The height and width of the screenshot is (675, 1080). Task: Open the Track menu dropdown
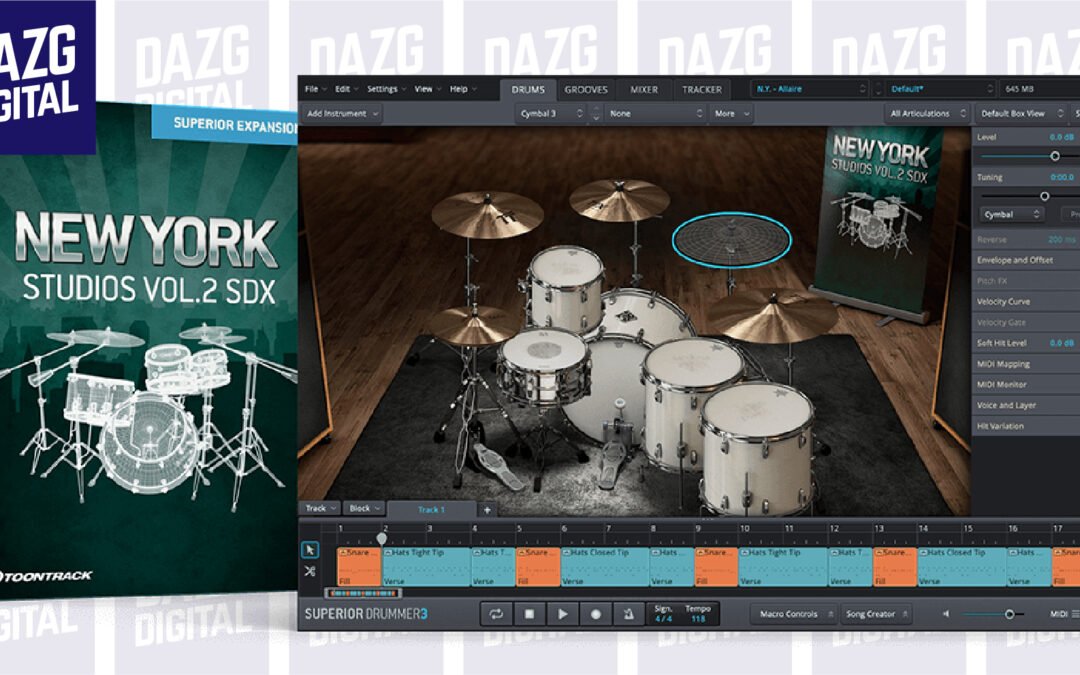[320, 508]
